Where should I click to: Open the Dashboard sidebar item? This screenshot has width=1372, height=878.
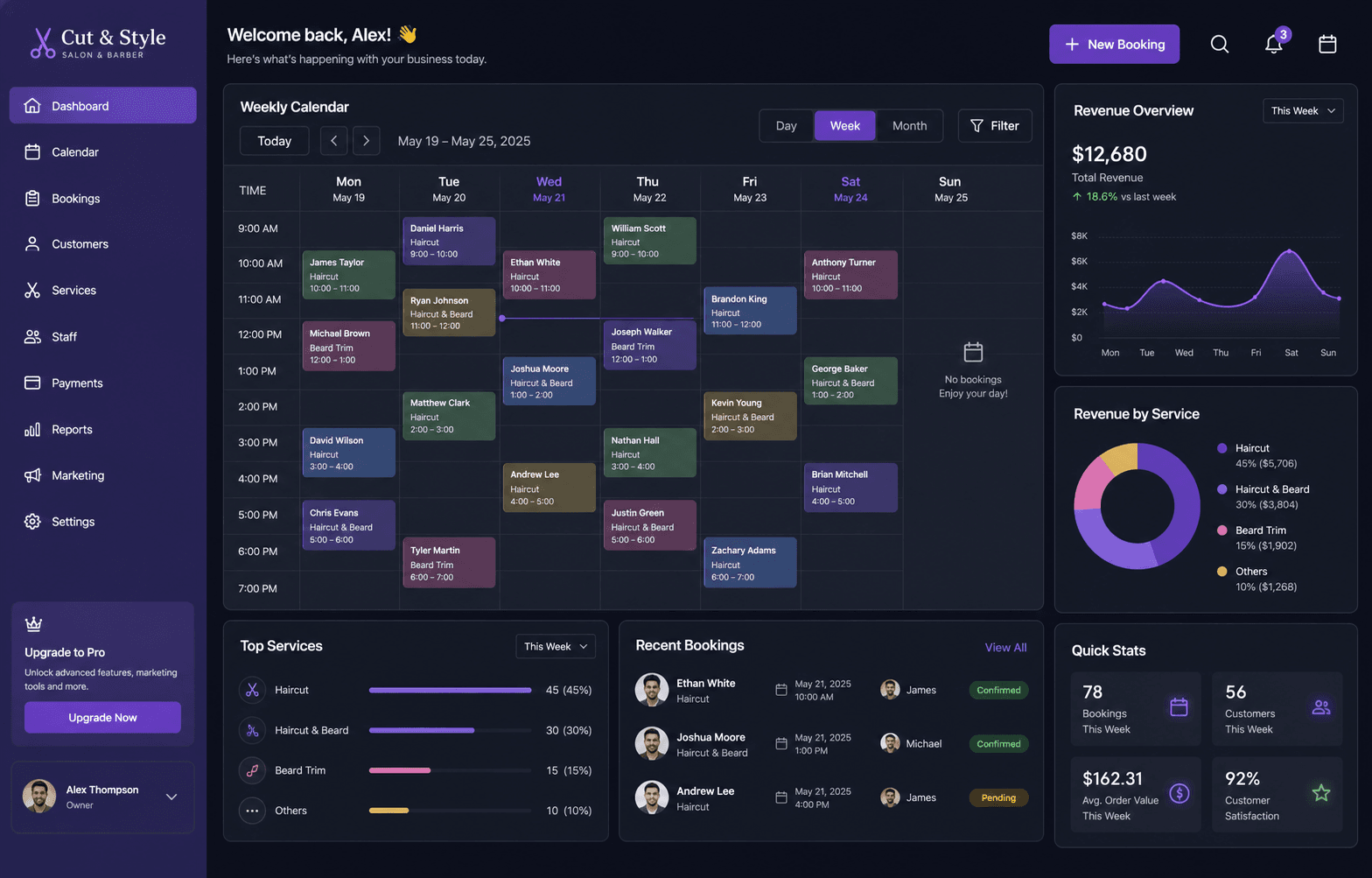[102, 105]
